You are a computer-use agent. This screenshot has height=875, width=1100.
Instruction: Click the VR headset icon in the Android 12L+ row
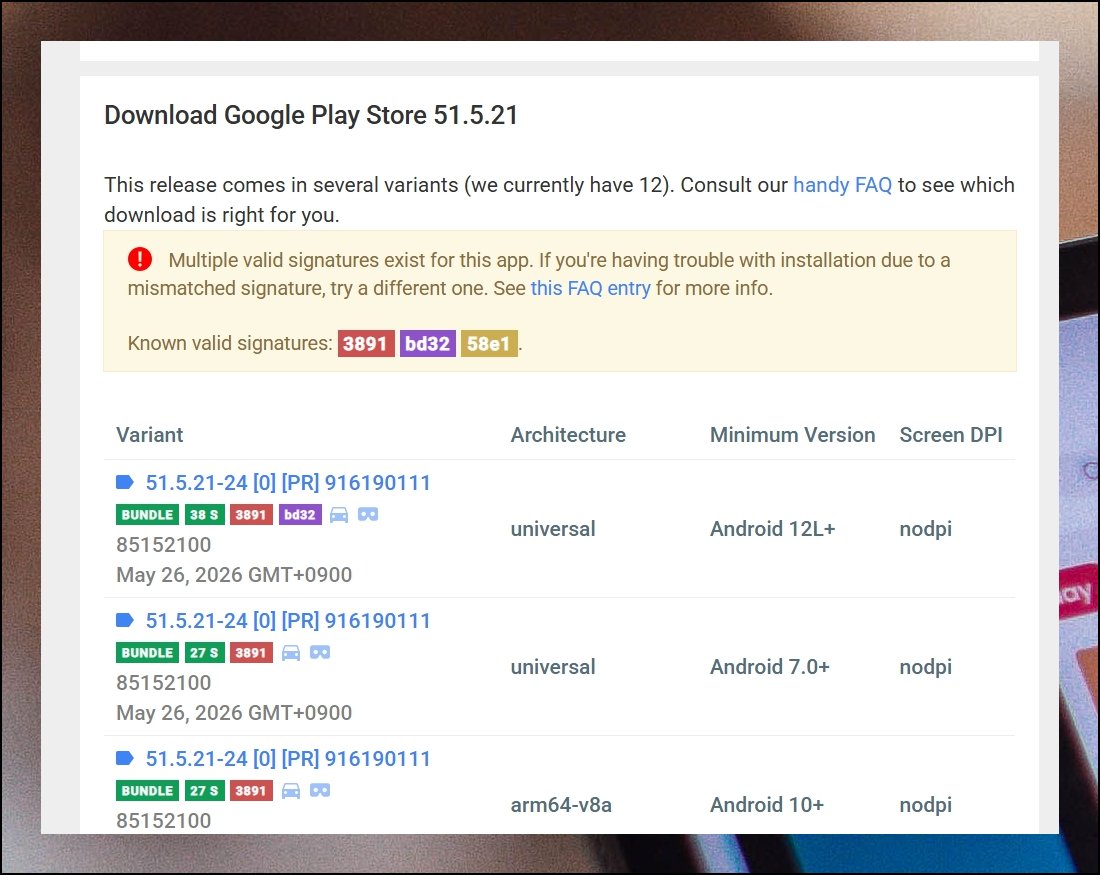[368, 515]
